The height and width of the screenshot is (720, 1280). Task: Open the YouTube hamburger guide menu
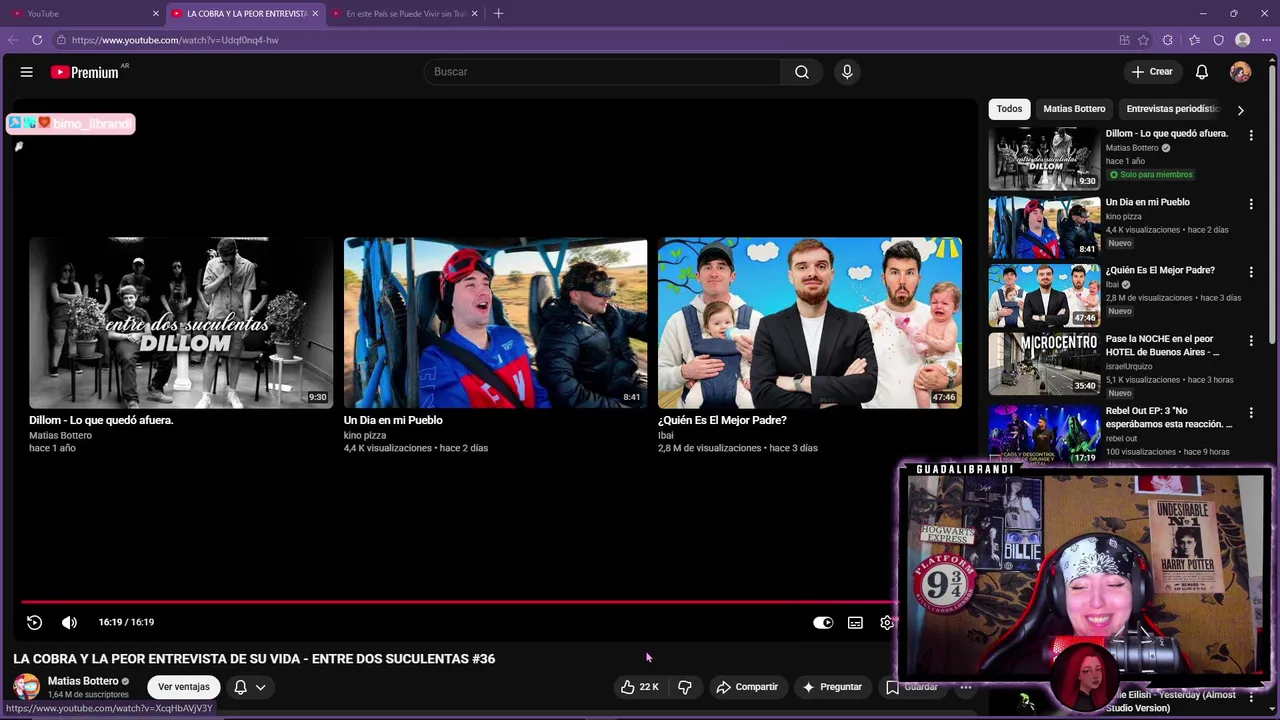click(x=27, y=72)
